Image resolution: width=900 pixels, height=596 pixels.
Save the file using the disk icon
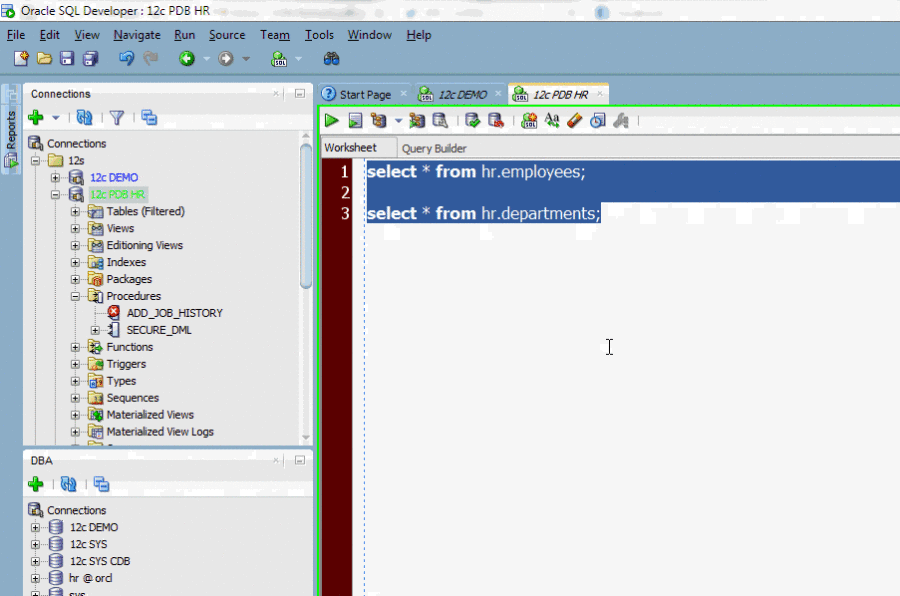66,58
